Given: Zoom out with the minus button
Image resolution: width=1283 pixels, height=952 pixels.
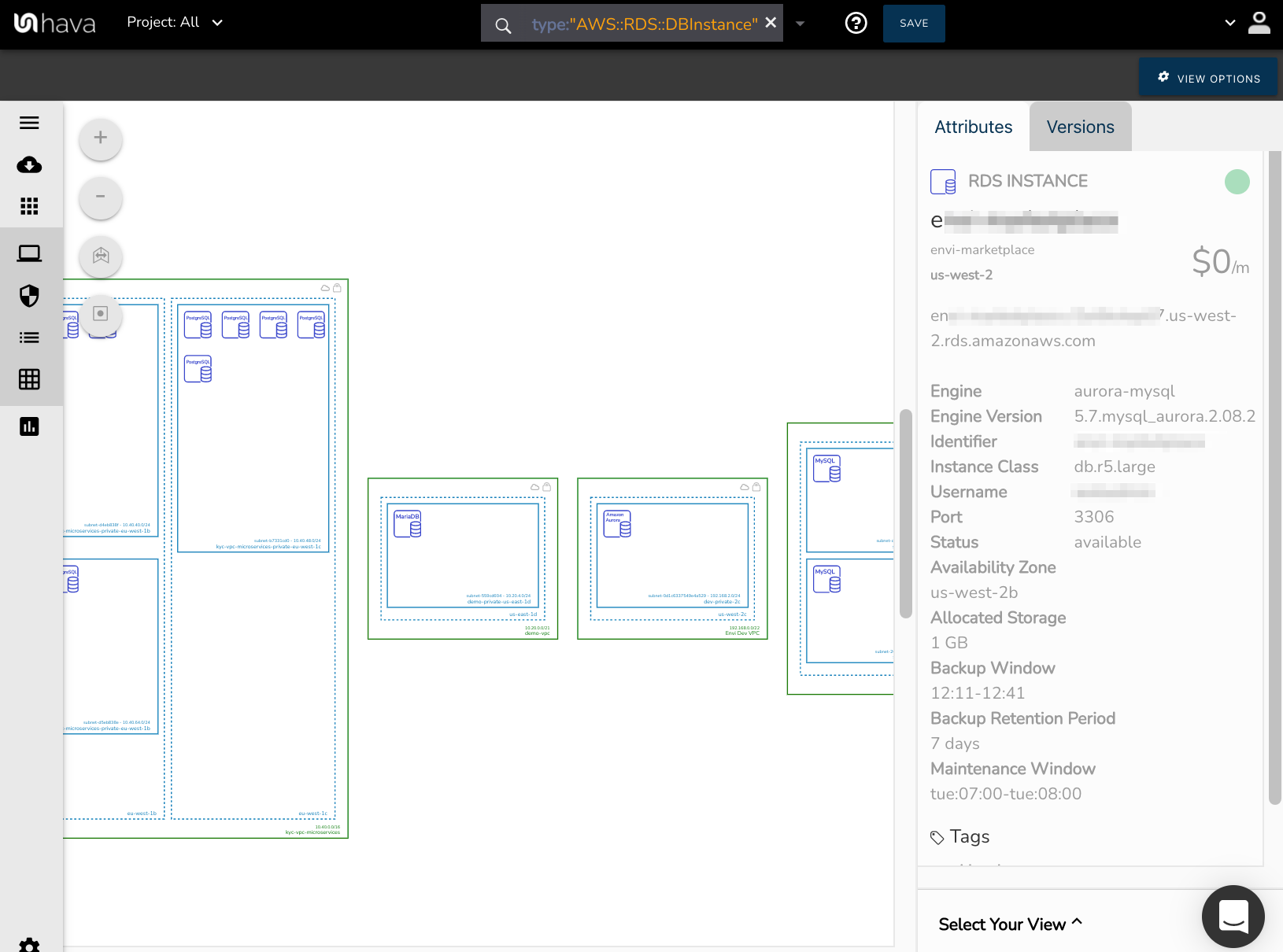Looking at the screenshot, I should [x=101, y=197].
